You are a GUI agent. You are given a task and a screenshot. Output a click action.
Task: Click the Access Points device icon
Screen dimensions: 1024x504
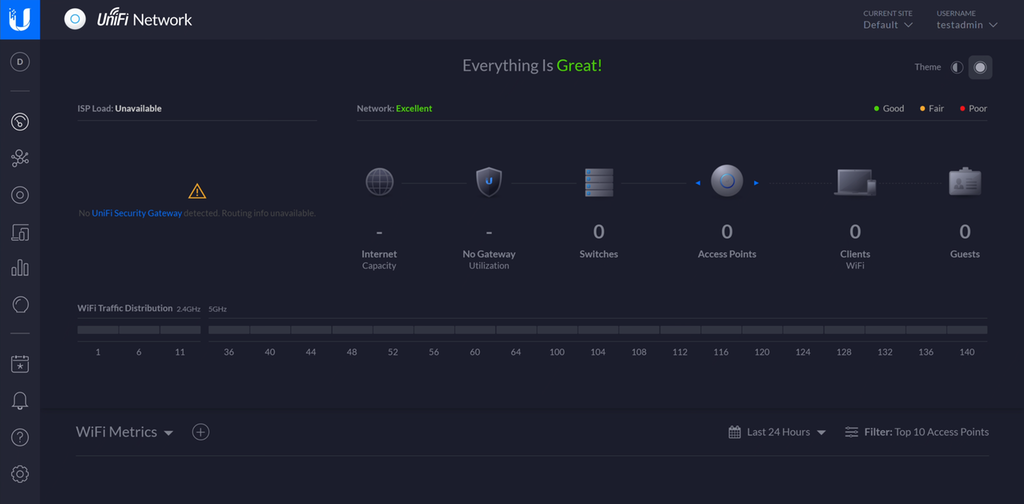[727, 180]
